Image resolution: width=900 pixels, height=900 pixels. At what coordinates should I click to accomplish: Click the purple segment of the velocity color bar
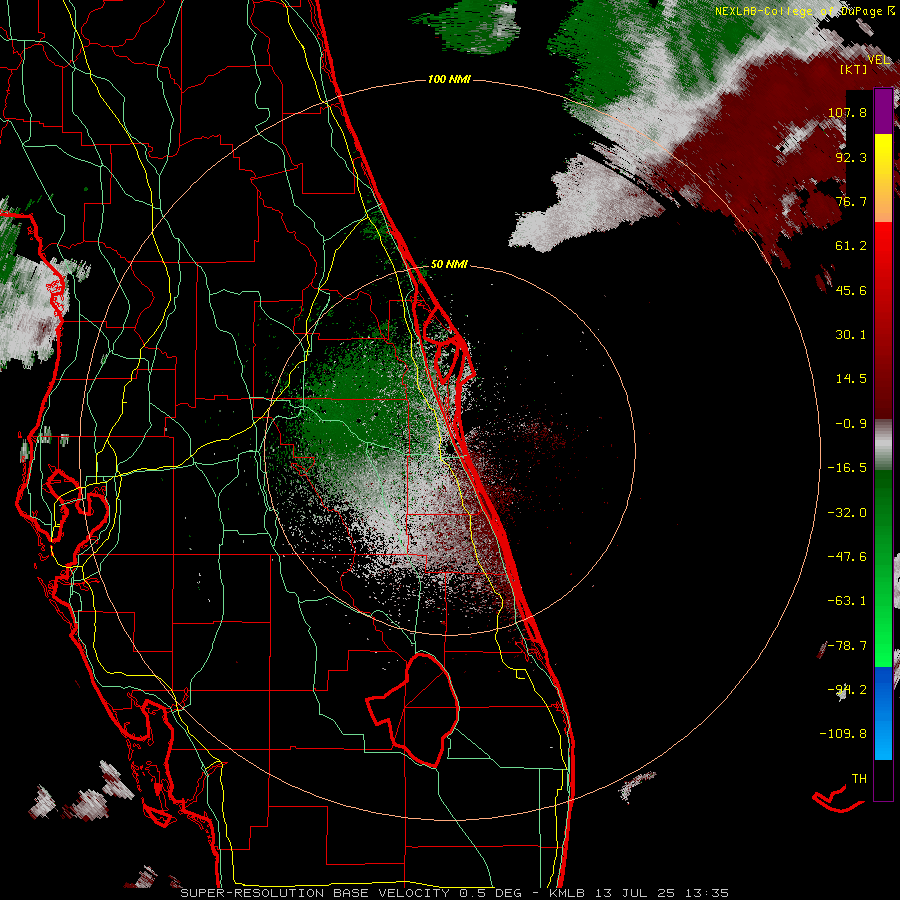point(883,111)
